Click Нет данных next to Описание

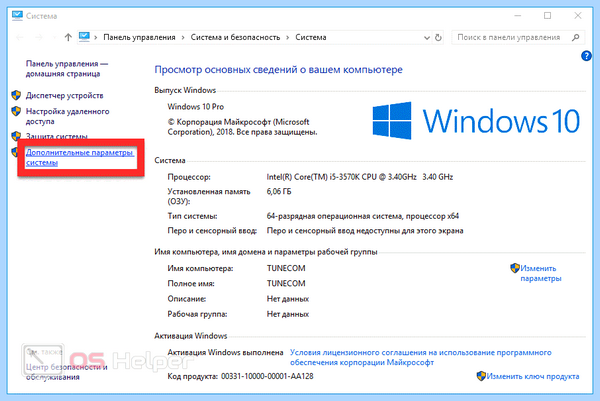(288, 299)
